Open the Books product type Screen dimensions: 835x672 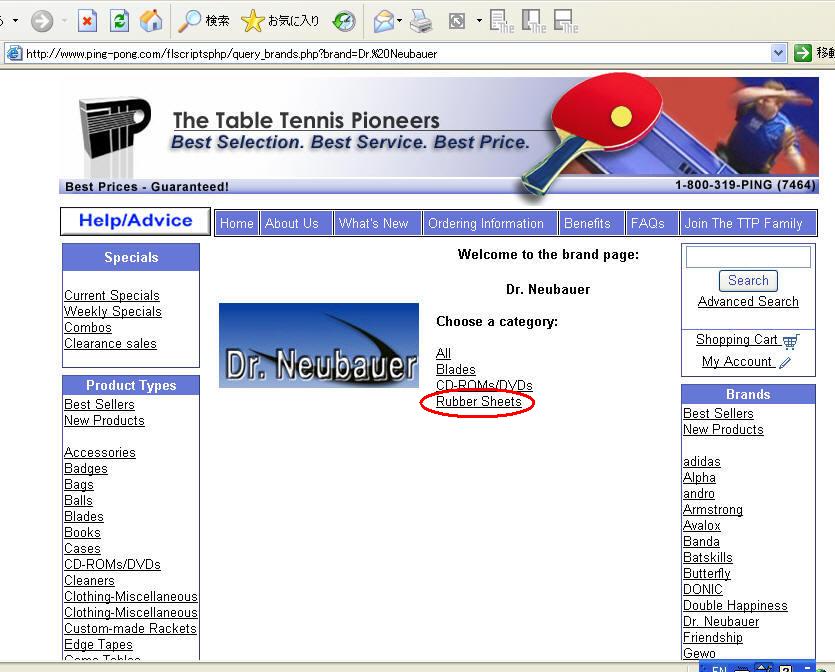point(82,532)
